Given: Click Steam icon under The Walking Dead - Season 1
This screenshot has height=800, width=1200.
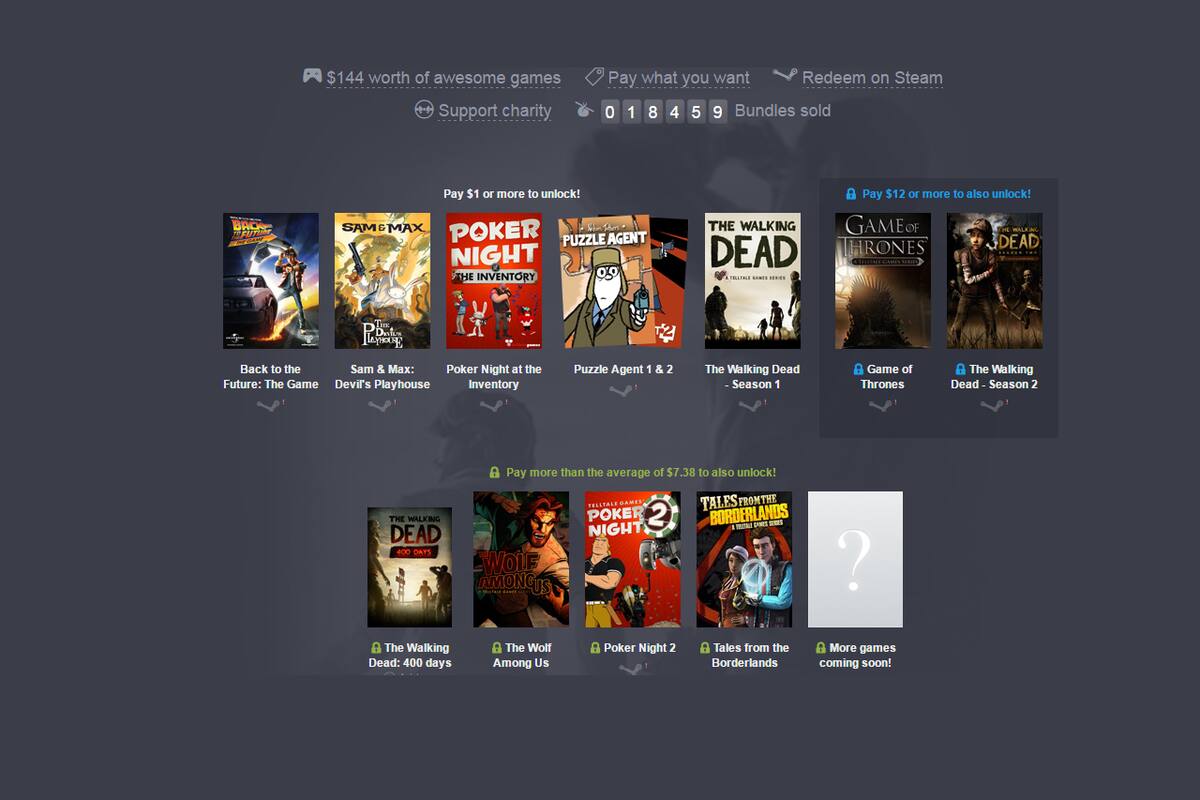Looking at the screenshot, I should (x=751, y=405).
